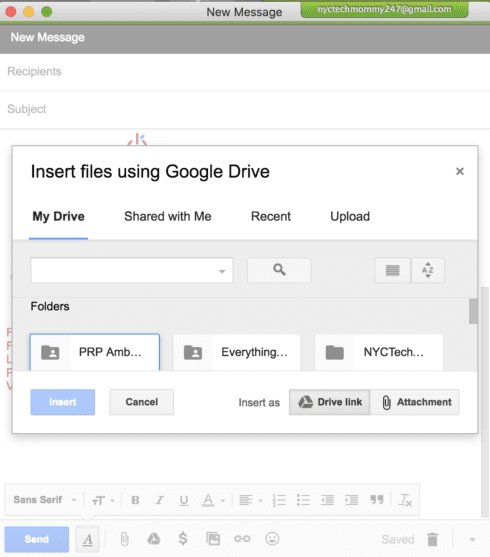Screen dimensions: 490x557
Task: Toggle bold formatting
Action: click(x=135, y=500)
